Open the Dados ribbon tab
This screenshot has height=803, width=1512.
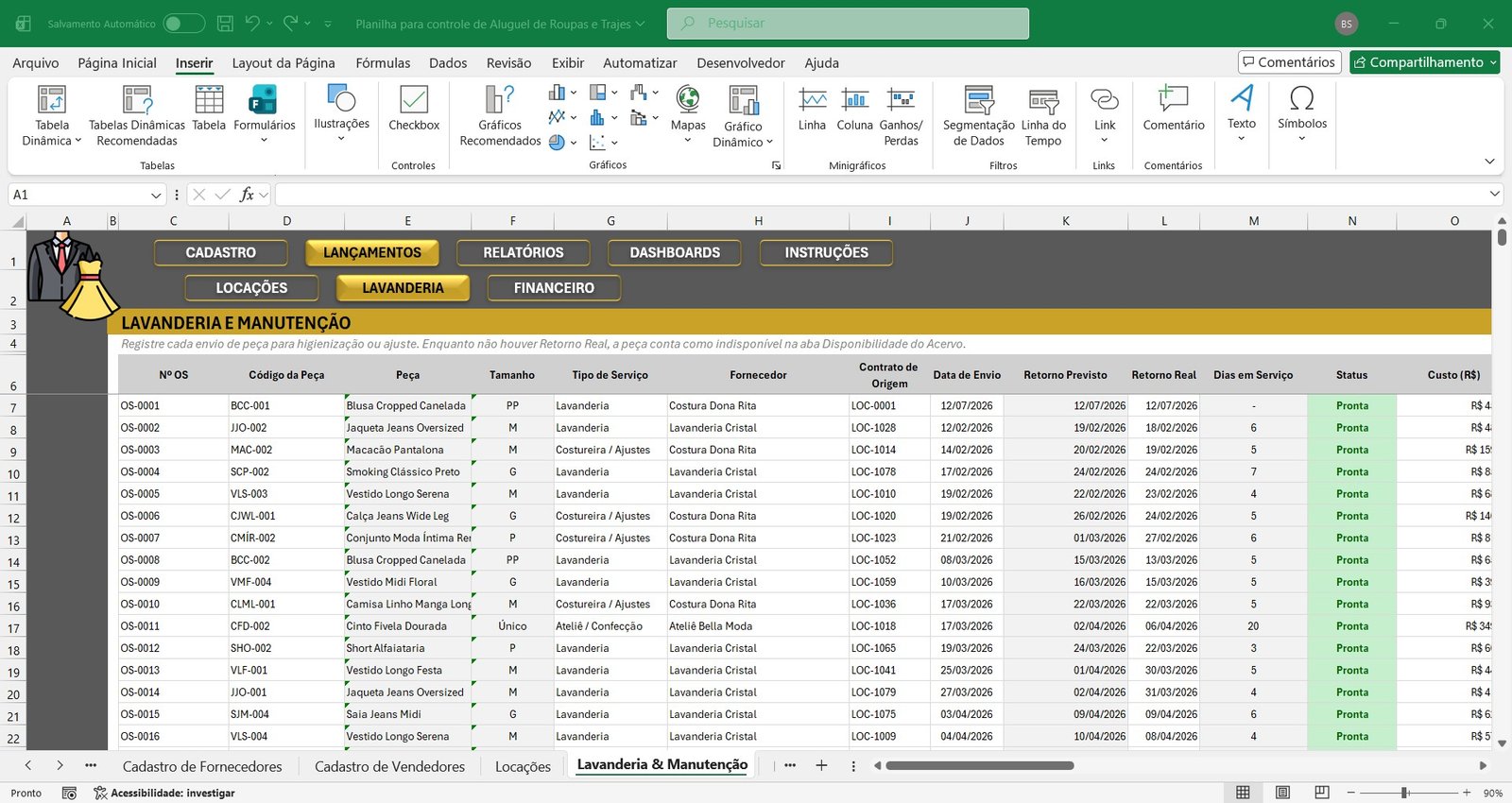(x=448, y=63)
